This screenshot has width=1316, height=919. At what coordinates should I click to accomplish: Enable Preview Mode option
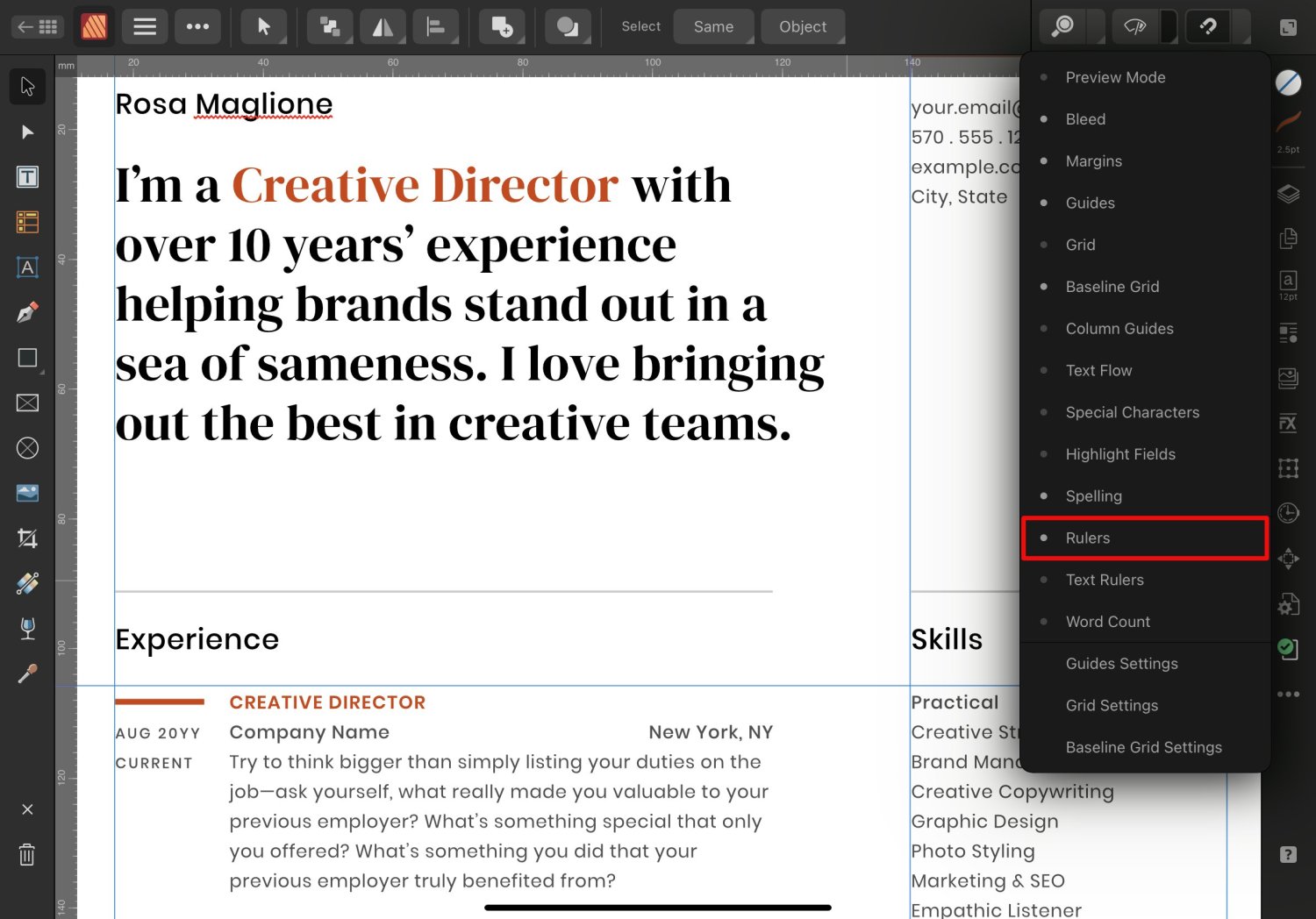[x=1115, y=77]
